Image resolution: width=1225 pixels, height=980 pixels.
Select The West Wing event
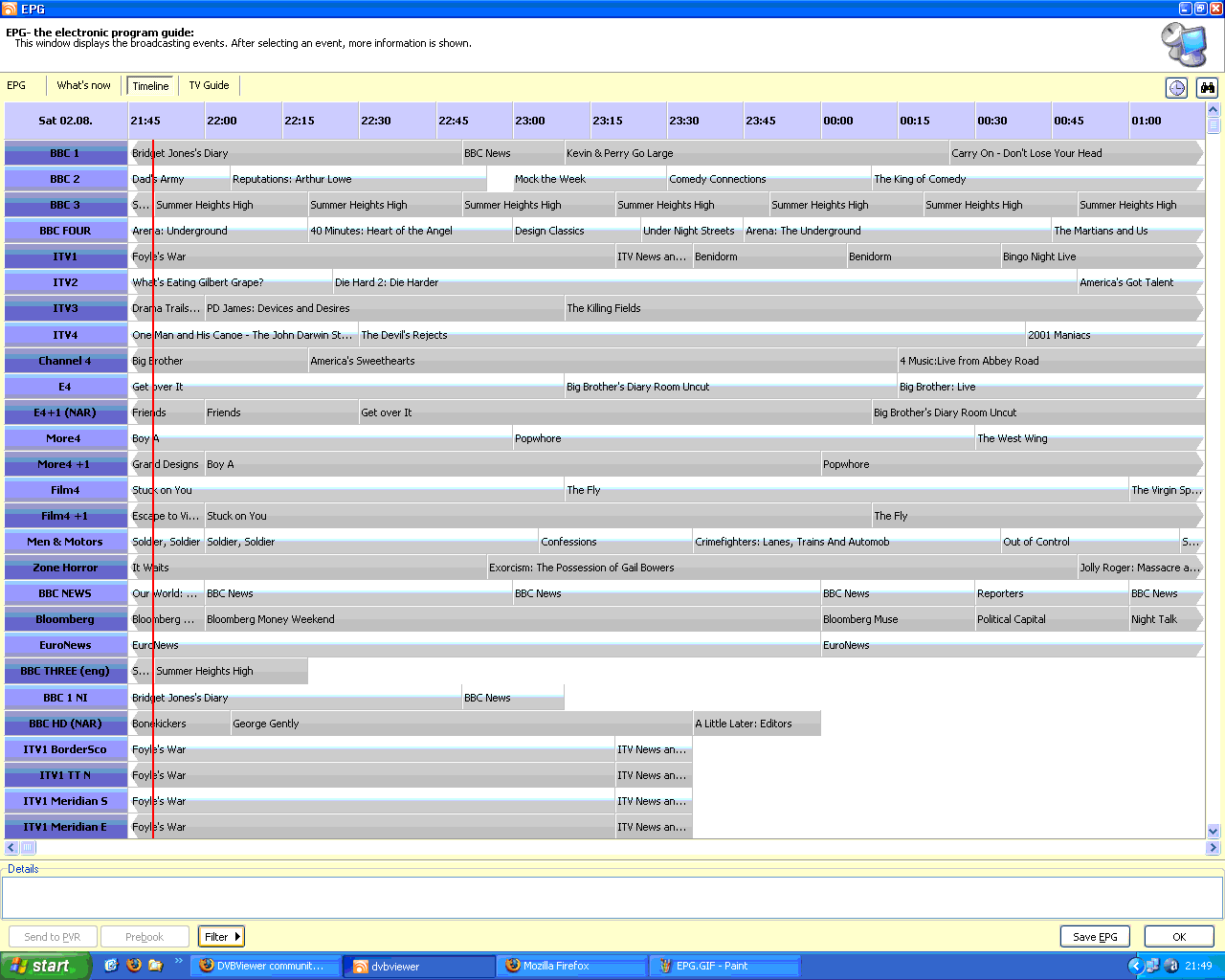click(1089, 438)
